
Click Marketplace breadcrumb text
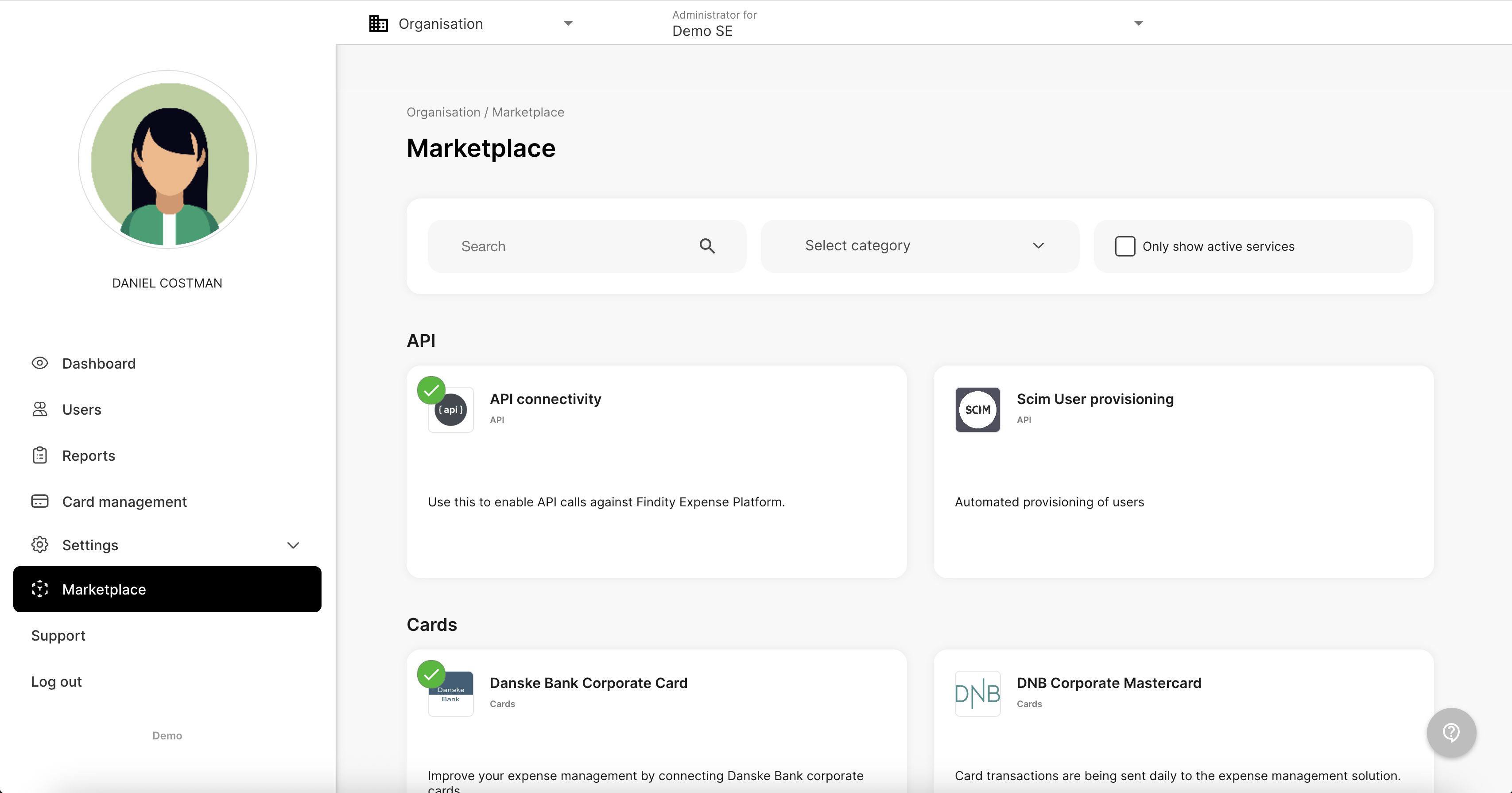527,112
